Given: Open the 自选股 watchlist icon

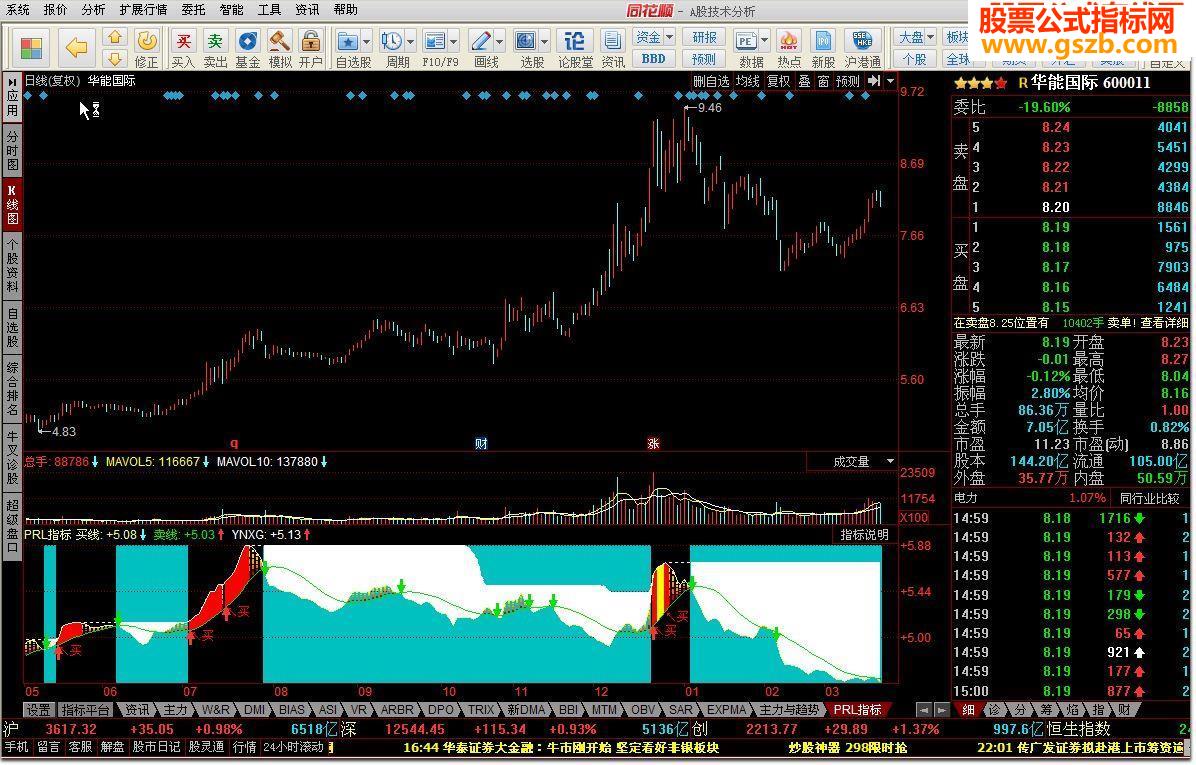Looking at the screenshot, I should (348, 47).
